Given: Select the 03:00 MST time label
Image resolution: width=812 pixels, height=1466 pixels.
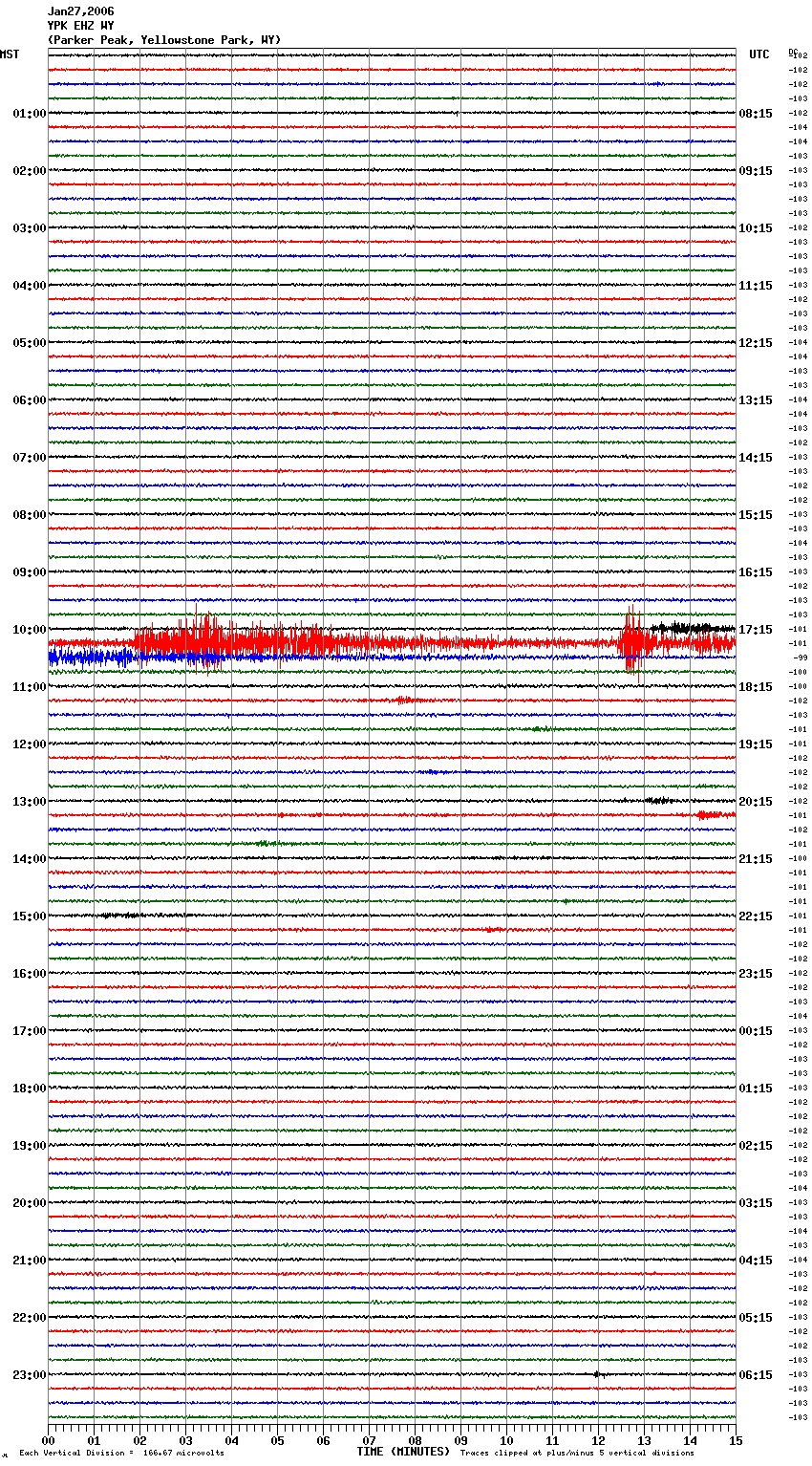Looking at the screenshot, I should tap(30, 228).
